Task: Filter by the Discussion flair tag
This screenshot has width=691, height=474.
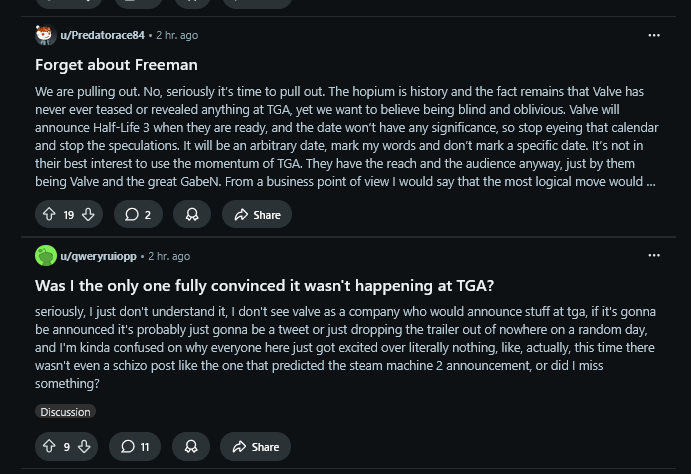Action: (65, 411)
